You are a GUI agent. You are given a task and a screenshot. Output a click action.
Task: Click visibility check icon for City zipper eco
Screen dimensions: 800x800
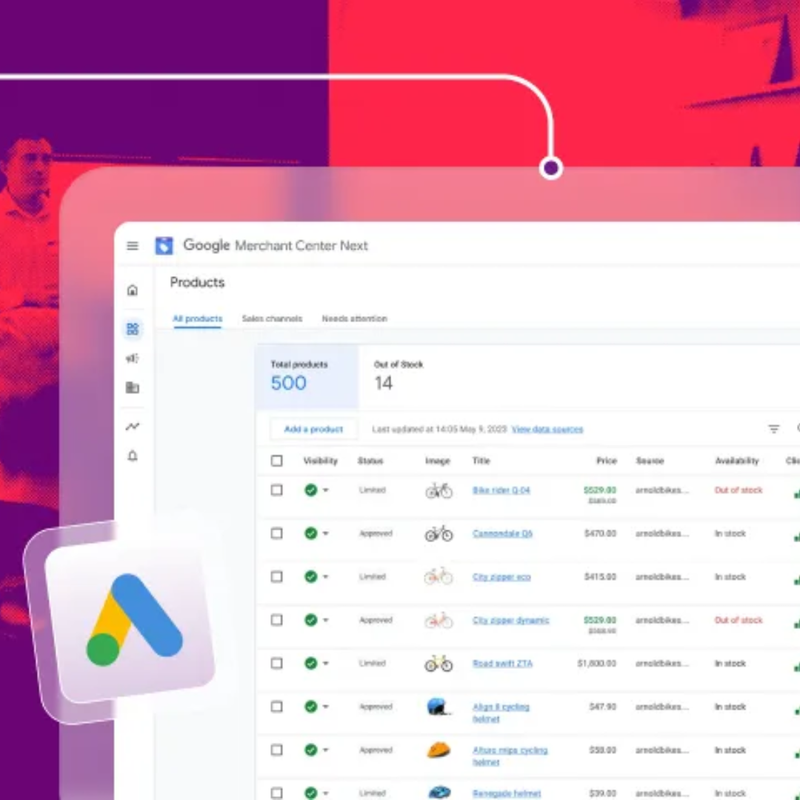[x=311, y=577]
